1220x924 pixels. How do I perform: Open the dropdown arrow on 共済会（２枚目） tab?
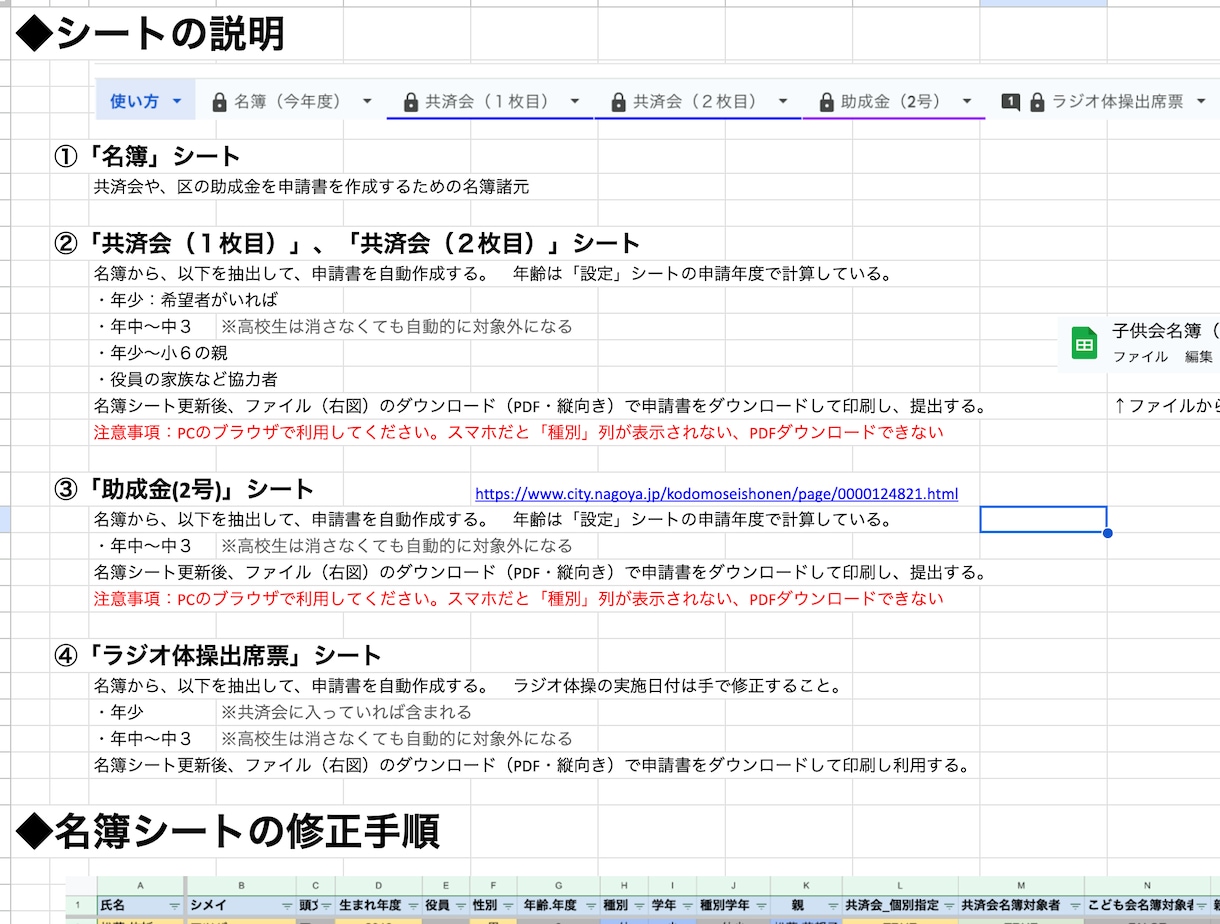point(783,102)
